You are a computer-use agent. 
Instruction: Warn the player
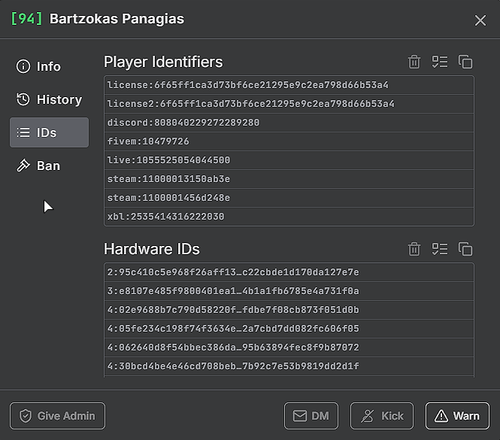(457, 416)
